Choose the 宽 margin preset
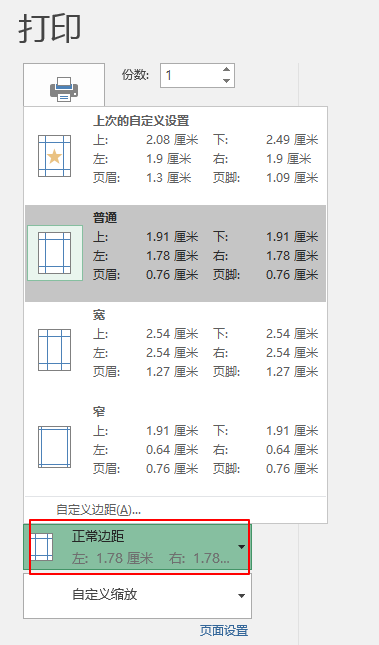379x645 pixels. point(175,350)
